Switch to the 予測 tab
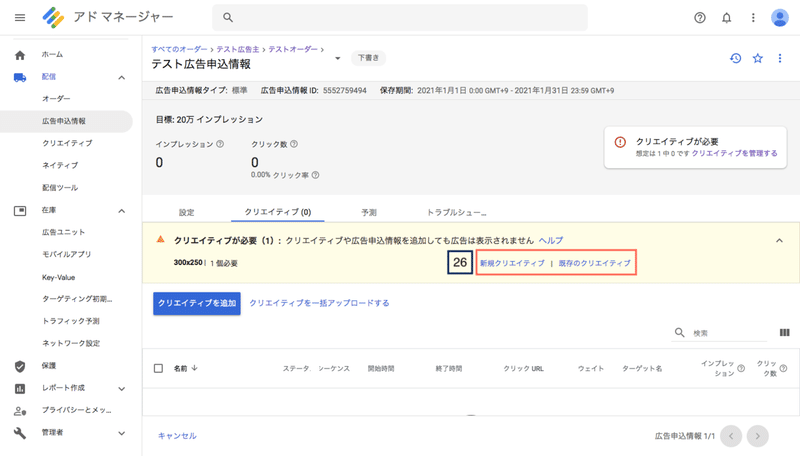Screen dimensions: 800x456 369,212
